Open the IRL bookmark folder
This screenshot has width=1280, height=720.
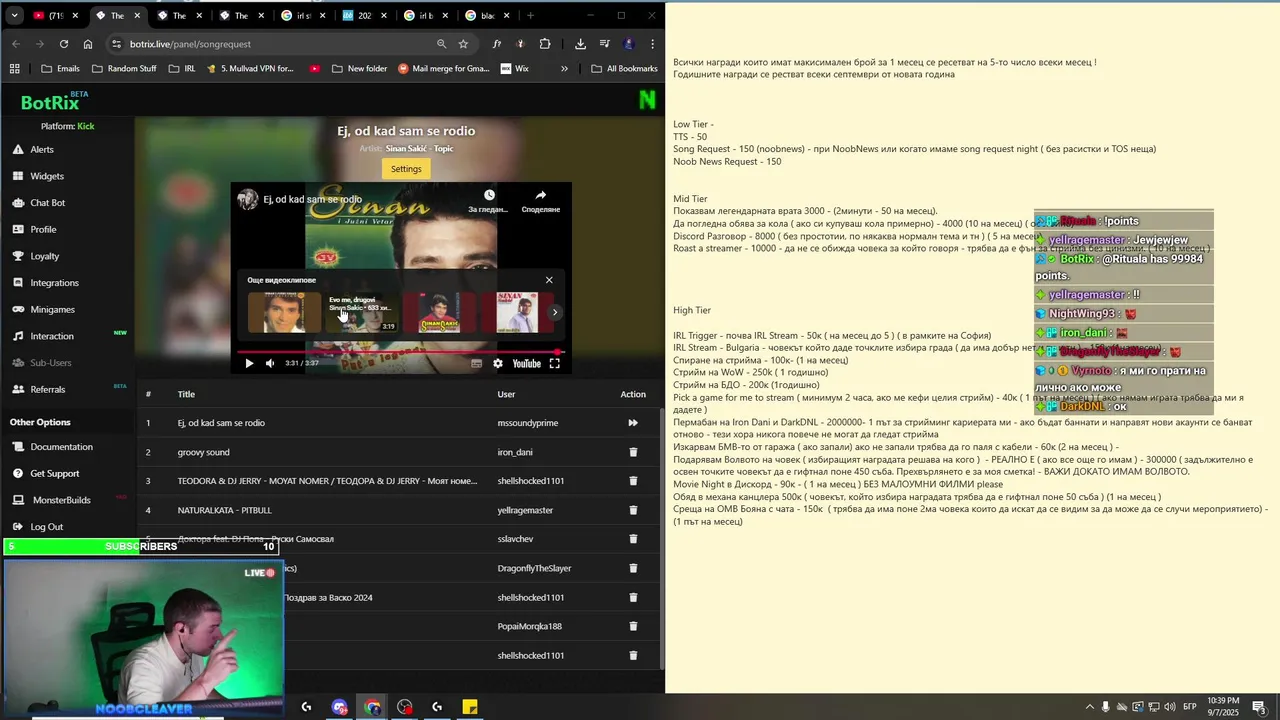click(182, 69)
